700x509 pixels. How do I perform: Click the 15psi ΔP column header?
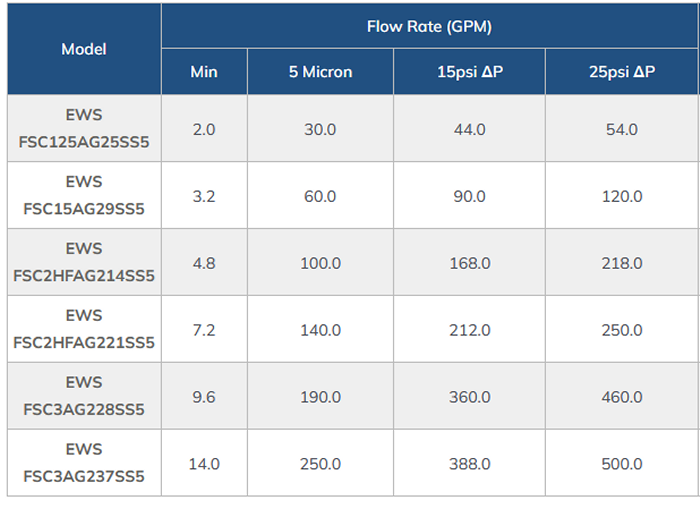(x=468, y=72)
